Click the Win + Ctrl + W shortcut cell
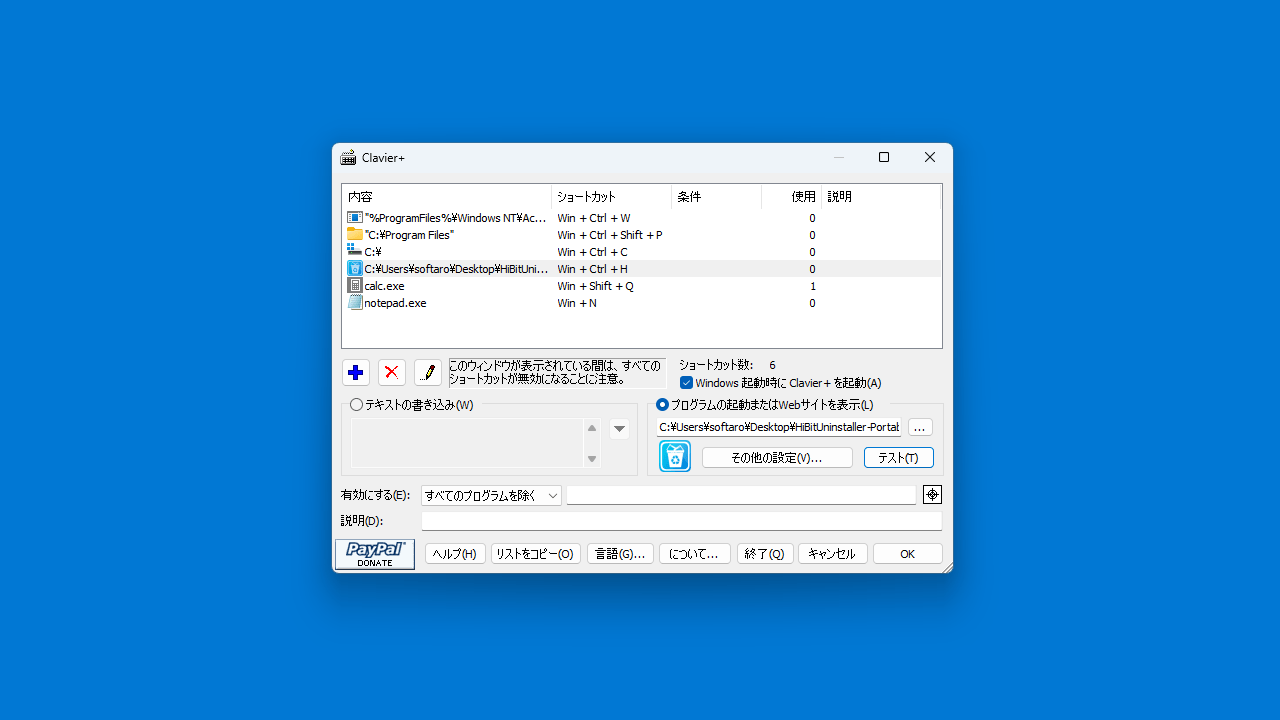 [x=594, y=218]
